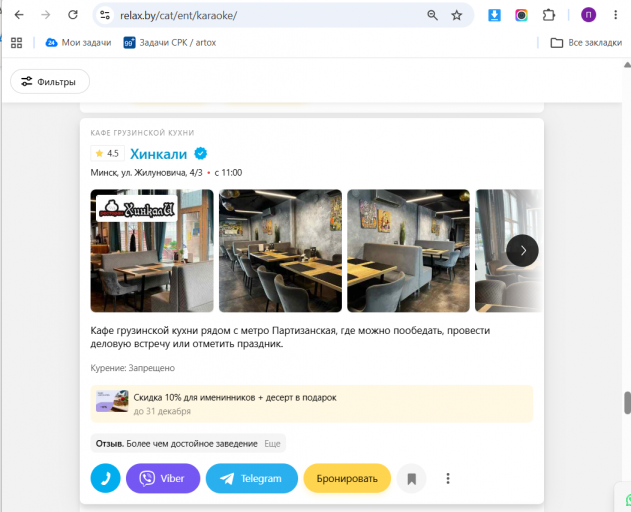631x512 pixels.
Task: Click the browser forward arrow
Action: pos(46,15)
